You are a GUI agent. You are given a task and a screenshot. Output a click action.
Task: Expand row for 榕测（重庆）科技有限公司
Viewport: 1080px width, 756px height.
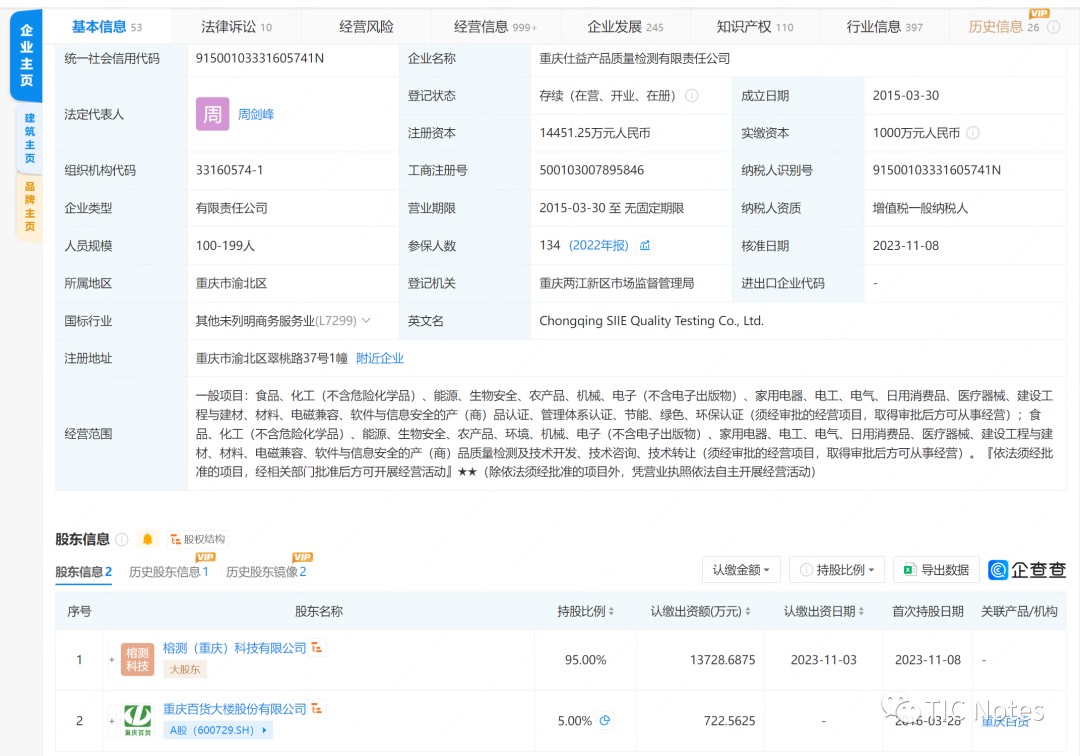pos(112,660)
